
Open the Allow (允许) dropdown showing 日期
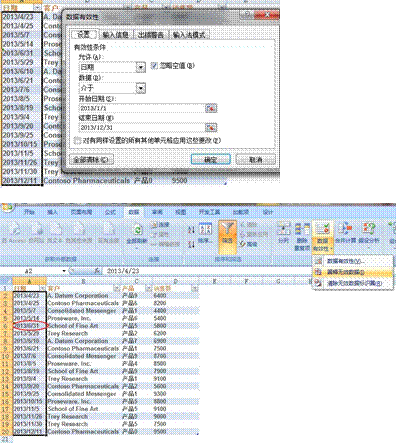(141, 67)
